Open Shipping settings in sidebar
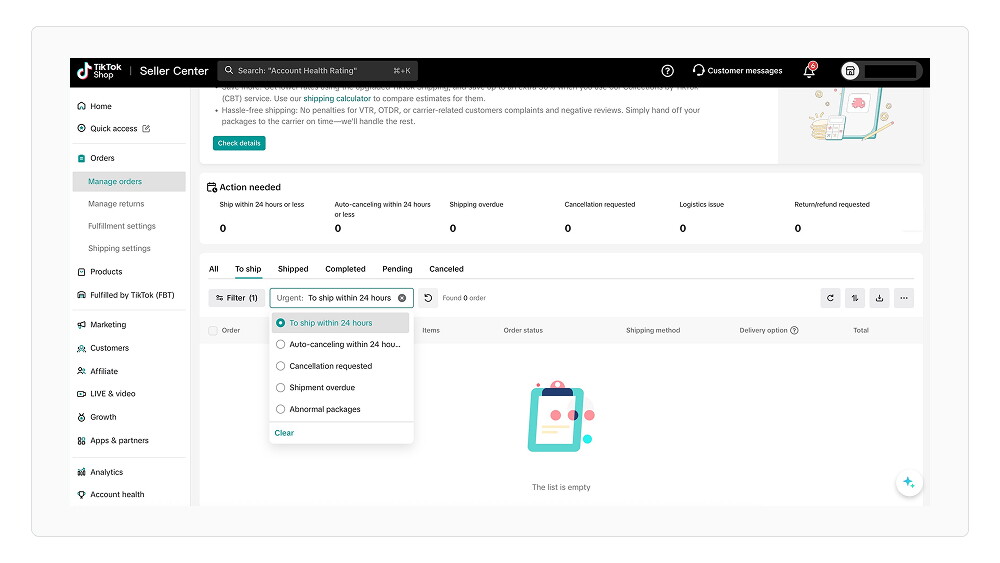The image size is (1000, 563). (x=119, y=249)
